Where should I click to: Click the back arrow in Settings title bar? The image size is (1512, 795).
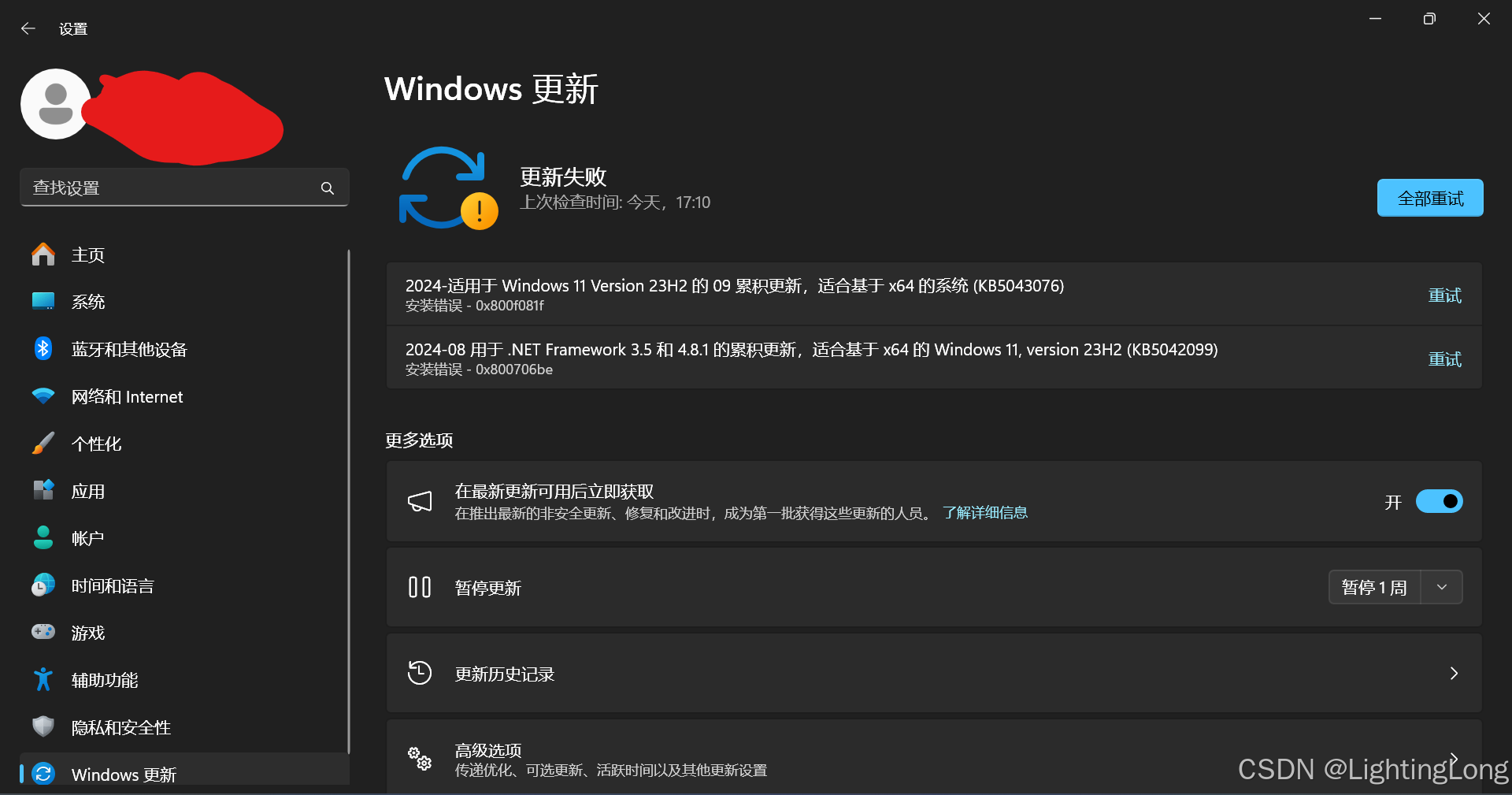(28, 28)
